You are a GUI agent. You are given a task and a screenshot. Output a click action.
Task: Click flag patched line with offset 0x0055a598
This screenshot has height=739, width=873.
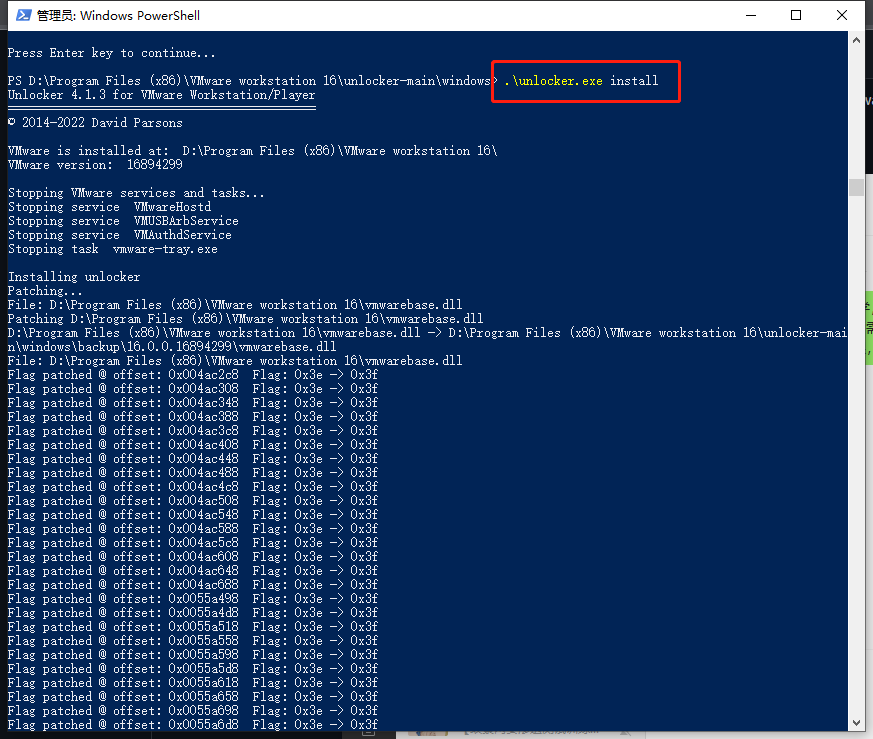pyautogui.click(x=193, y=654)
